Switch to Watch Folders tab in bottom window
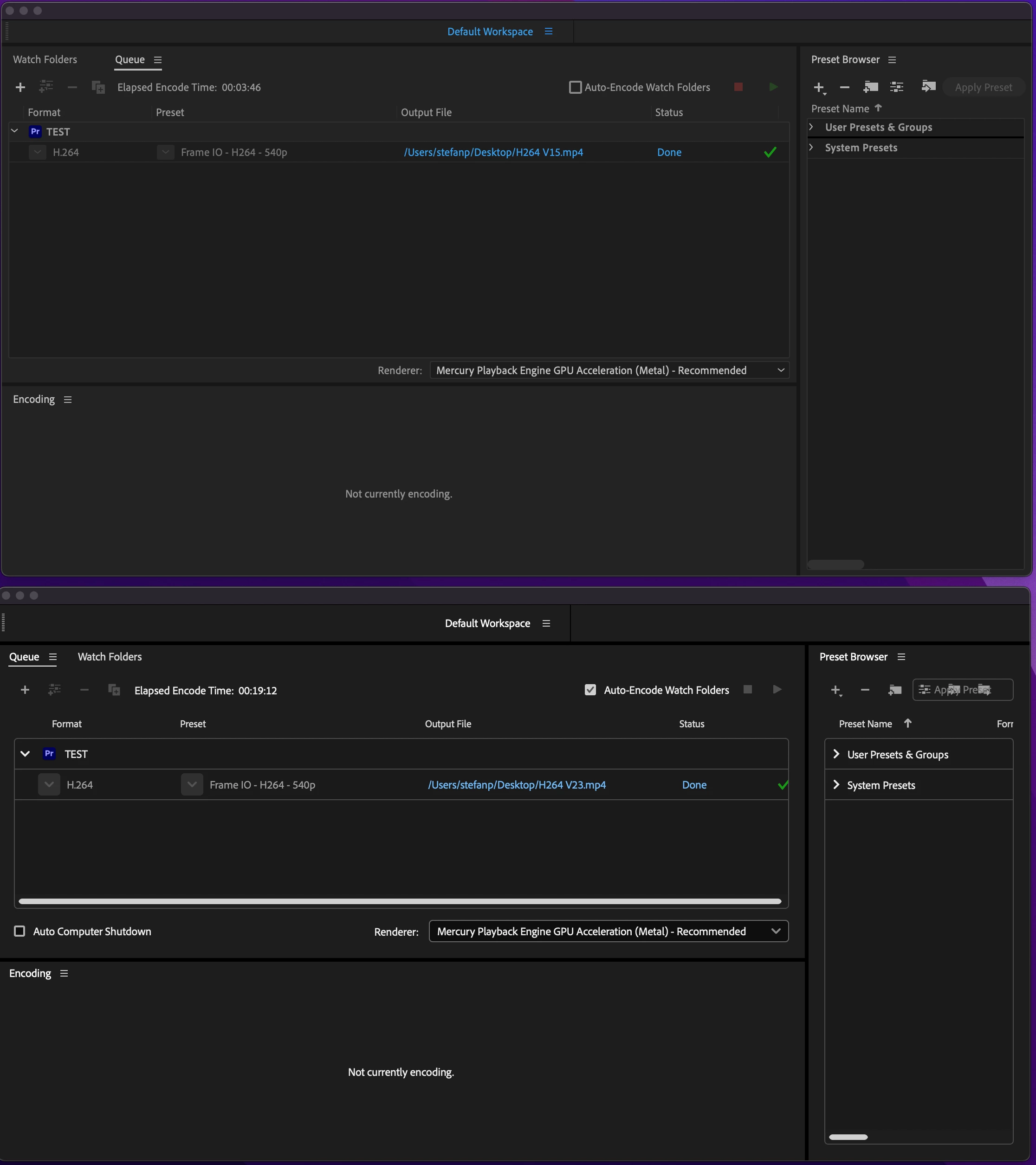This screenshot has width=1036, height=1165. [x=110, y=657]
